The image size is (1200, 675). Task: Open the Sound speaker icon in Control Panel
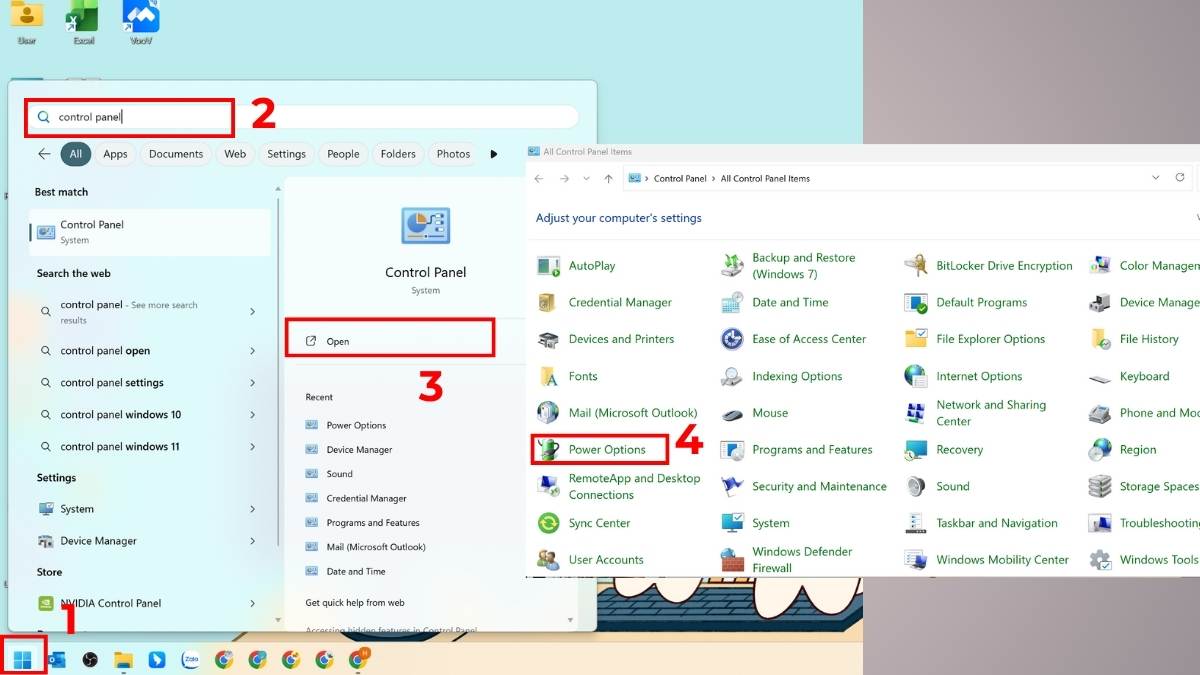pyautogui.click(x=916, y=486)
